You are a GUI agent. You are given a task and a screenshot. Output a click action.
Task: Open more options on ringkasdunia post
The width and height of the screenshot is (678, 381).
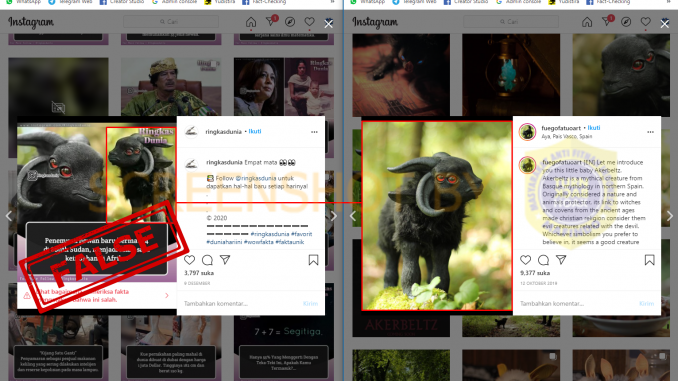[x=314, y=132]
